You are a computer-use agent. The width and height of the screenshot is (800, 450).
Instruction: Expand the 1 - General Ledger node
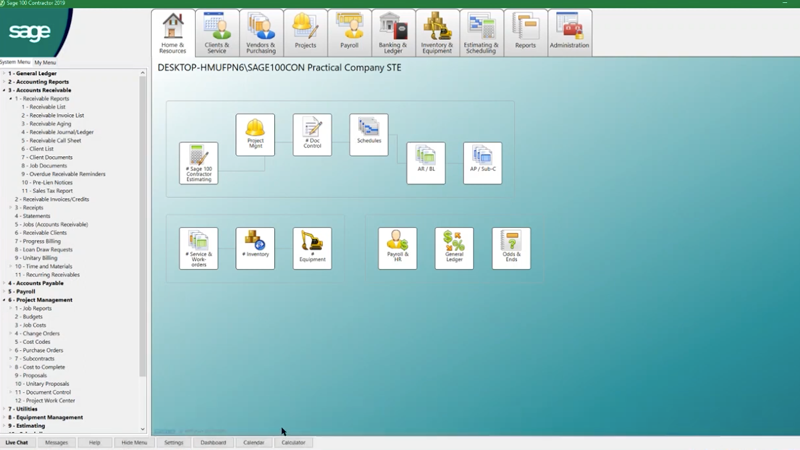[x=4, y=73]
